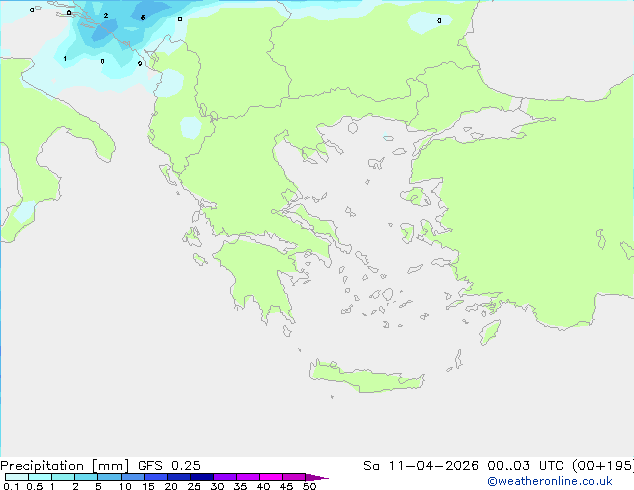Viewport: 634px width, 490px height.
Task: Click the precipitation value '2' on the map
Action: (x=106, y=15)
